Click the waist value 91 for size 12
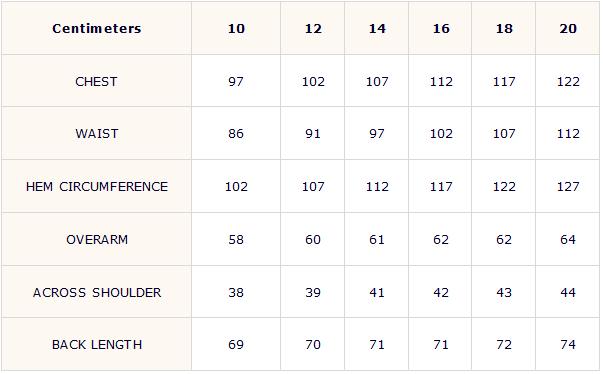 (313, 134)
